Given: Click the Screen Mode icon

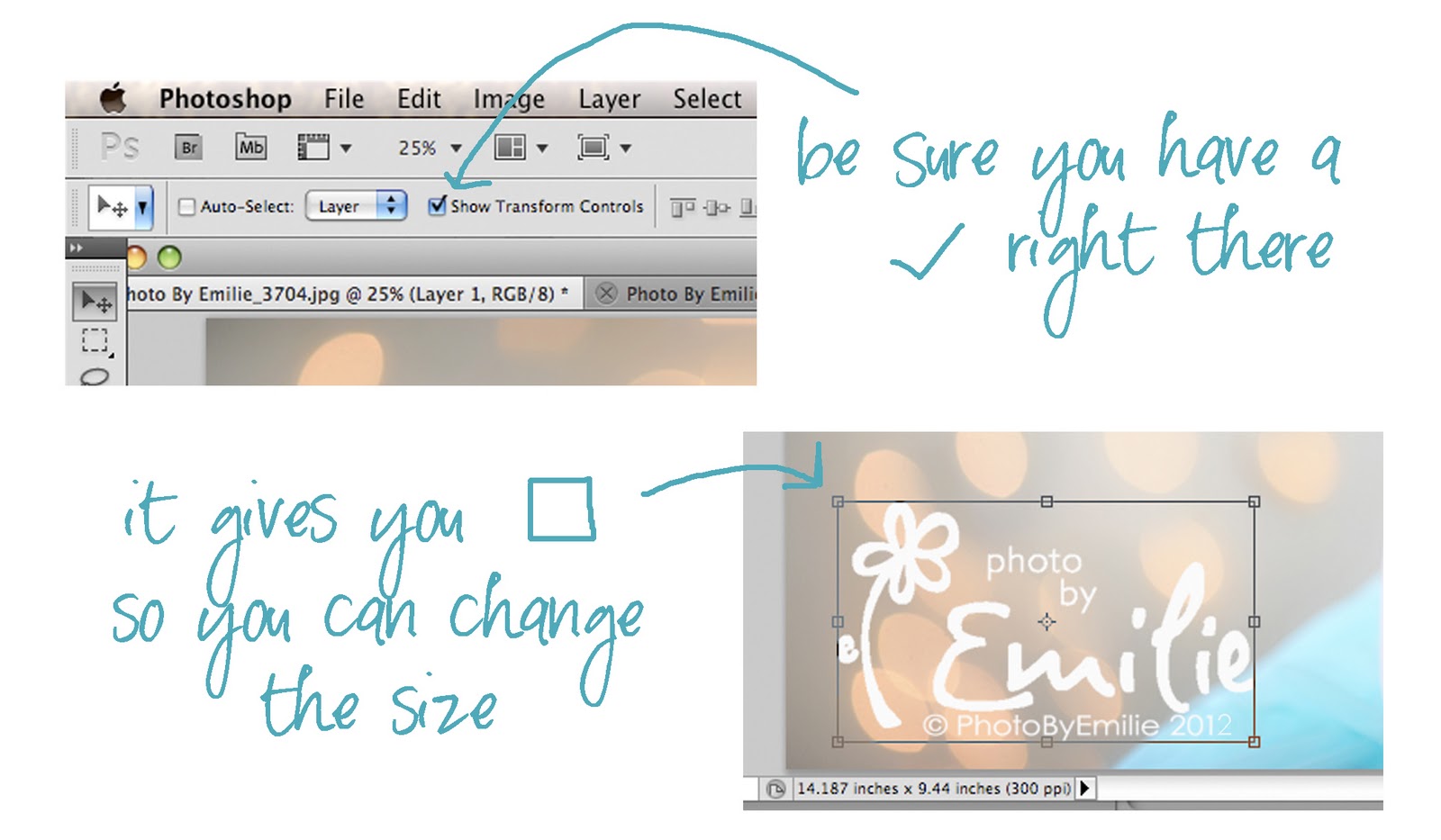Looking at the screenshot, I should click(594, 147).
